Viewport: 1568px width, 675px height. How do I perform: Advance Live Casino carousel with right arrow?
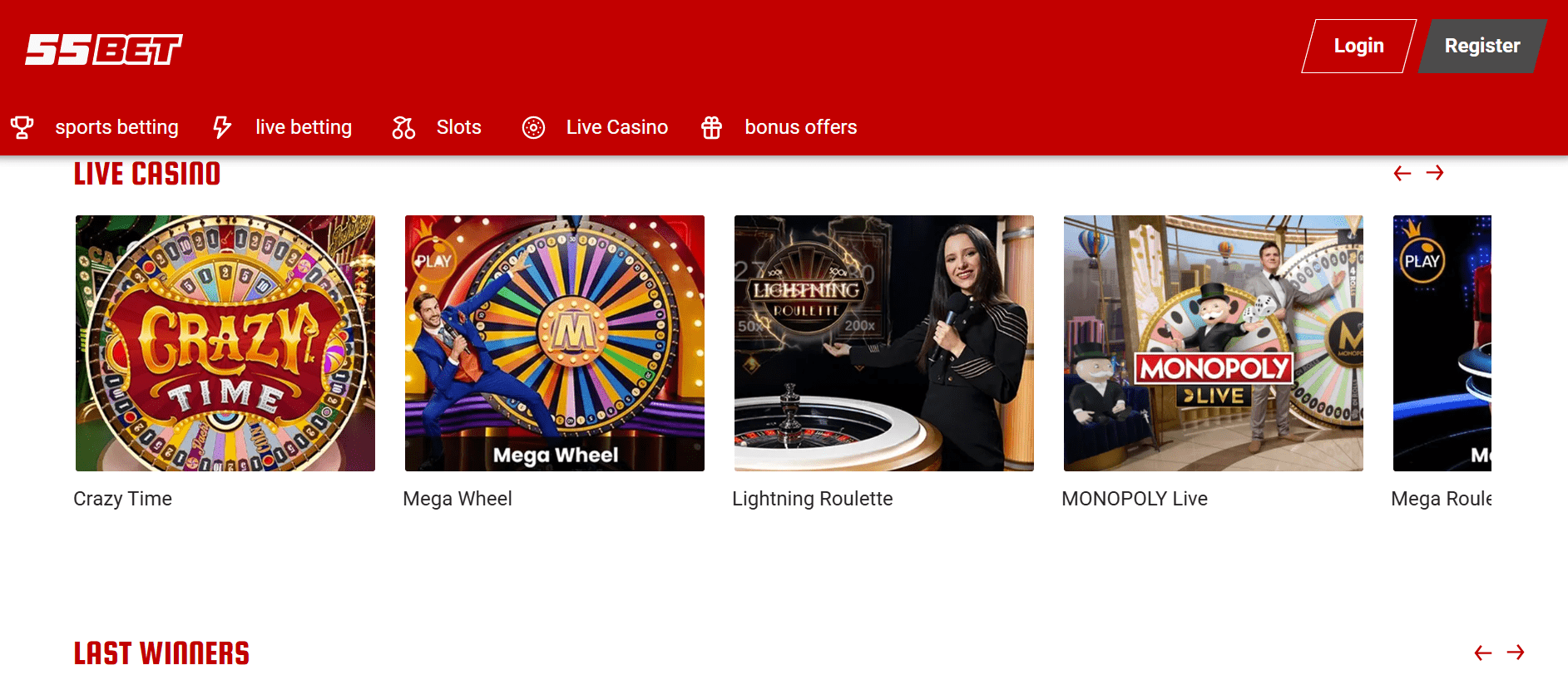tap(1434, 173)
